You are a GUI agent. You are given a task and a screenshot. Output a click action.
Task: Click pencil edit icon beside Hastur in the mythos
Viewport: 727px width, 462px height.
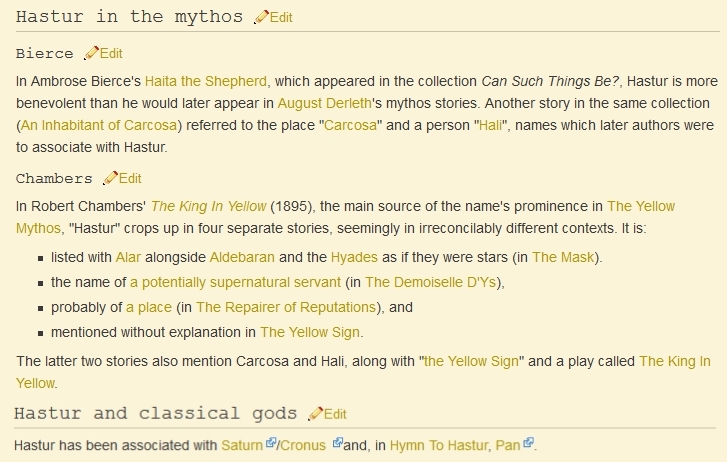pos(261,17)
